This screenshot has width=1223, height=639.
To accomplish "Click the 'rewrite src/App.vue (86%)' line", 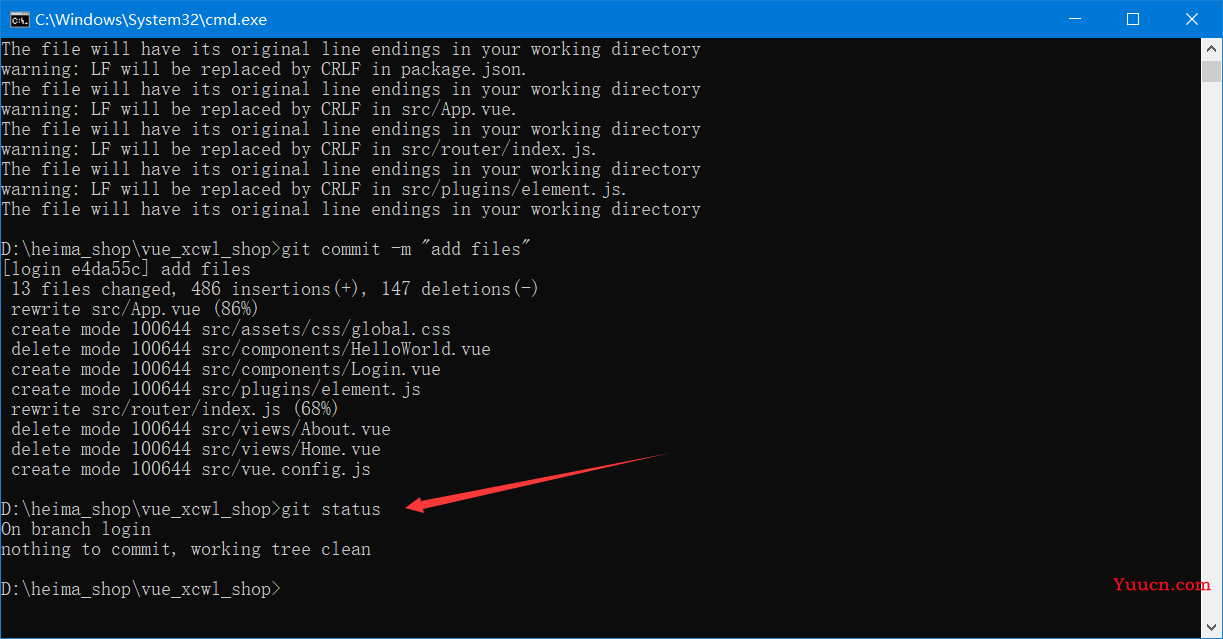I will pyautogui.click(x=135, y=309).
